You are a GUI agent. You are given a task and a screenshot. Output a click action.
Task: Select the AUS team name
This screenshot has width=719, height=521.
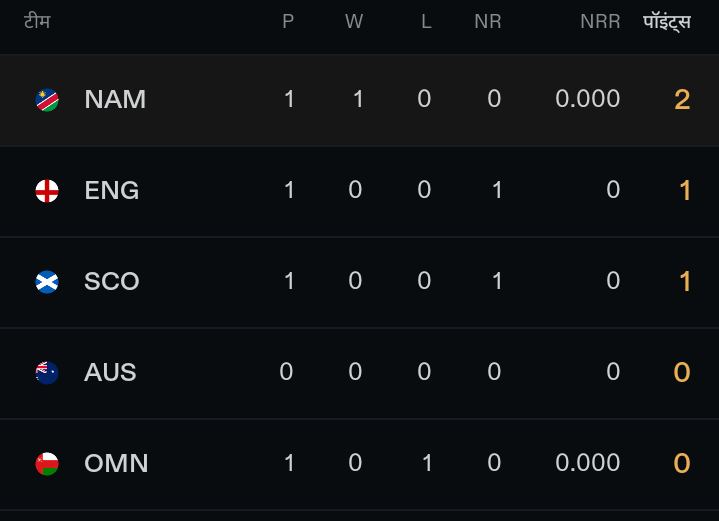(110, 372)
